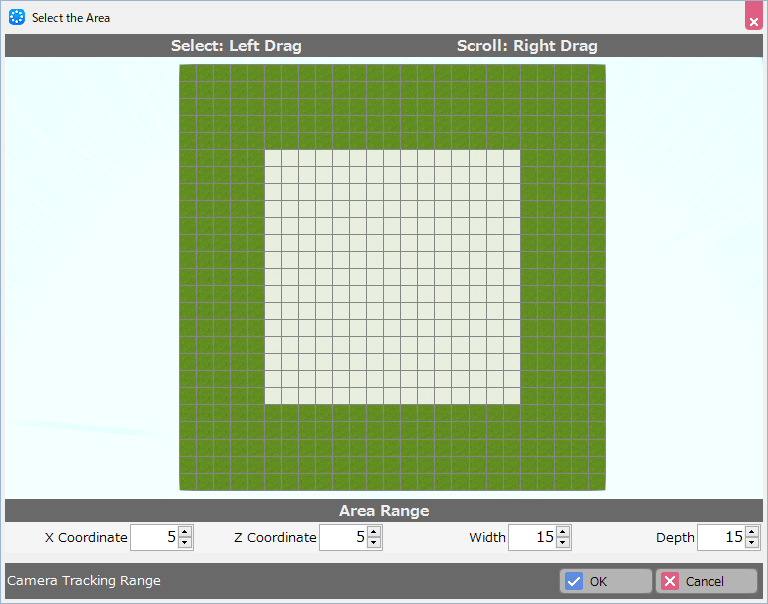The height and width of the screenshot is (604, 768).
Task: Close the Select the Area dialog
Action: (x=753, y=18)
